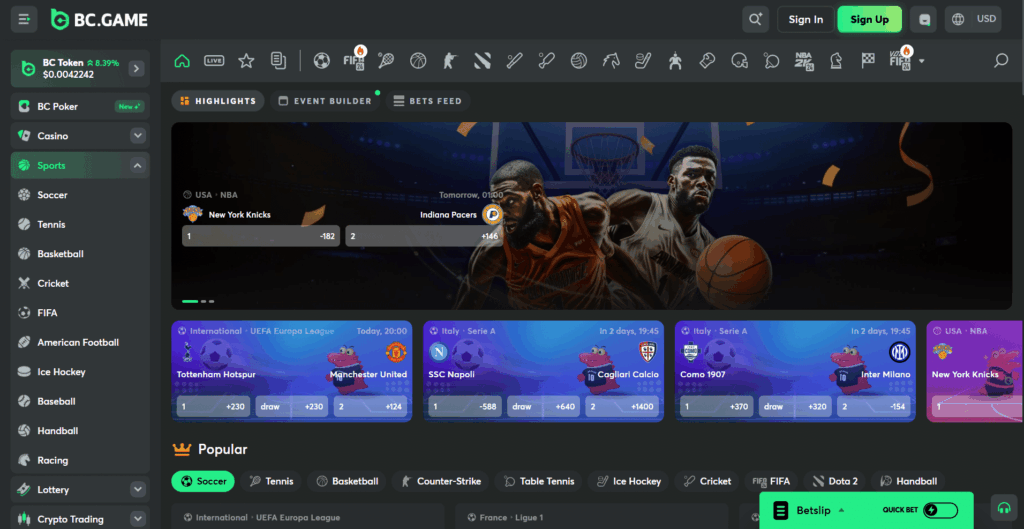1024x529 pixels.
Task: Collapse the Sports sidebar section
Action: [x=138, y=165]
